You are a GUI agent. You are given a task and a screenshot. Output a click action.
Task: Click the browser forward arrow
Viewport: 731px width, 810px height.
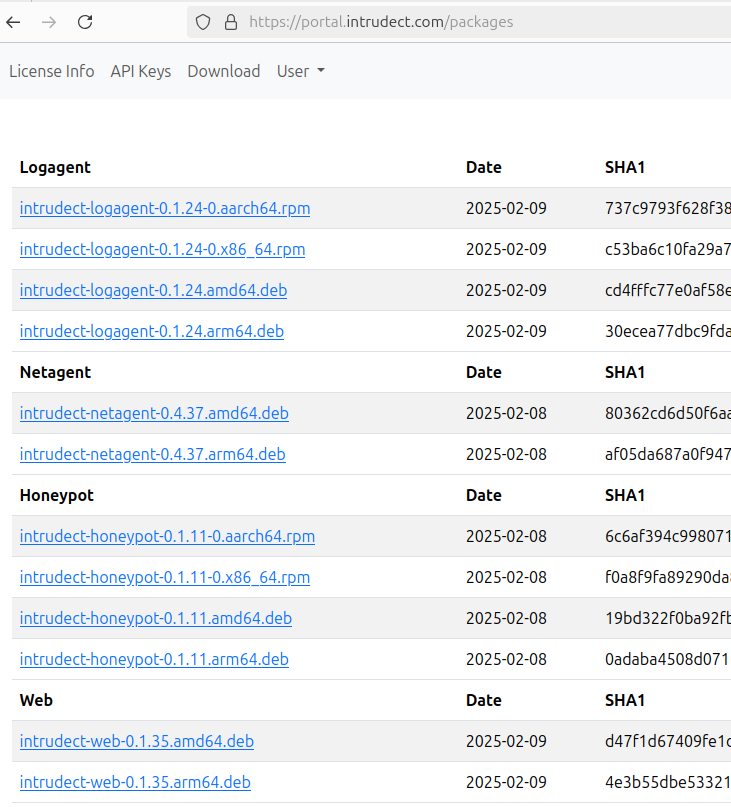click(x=49, y=22)
